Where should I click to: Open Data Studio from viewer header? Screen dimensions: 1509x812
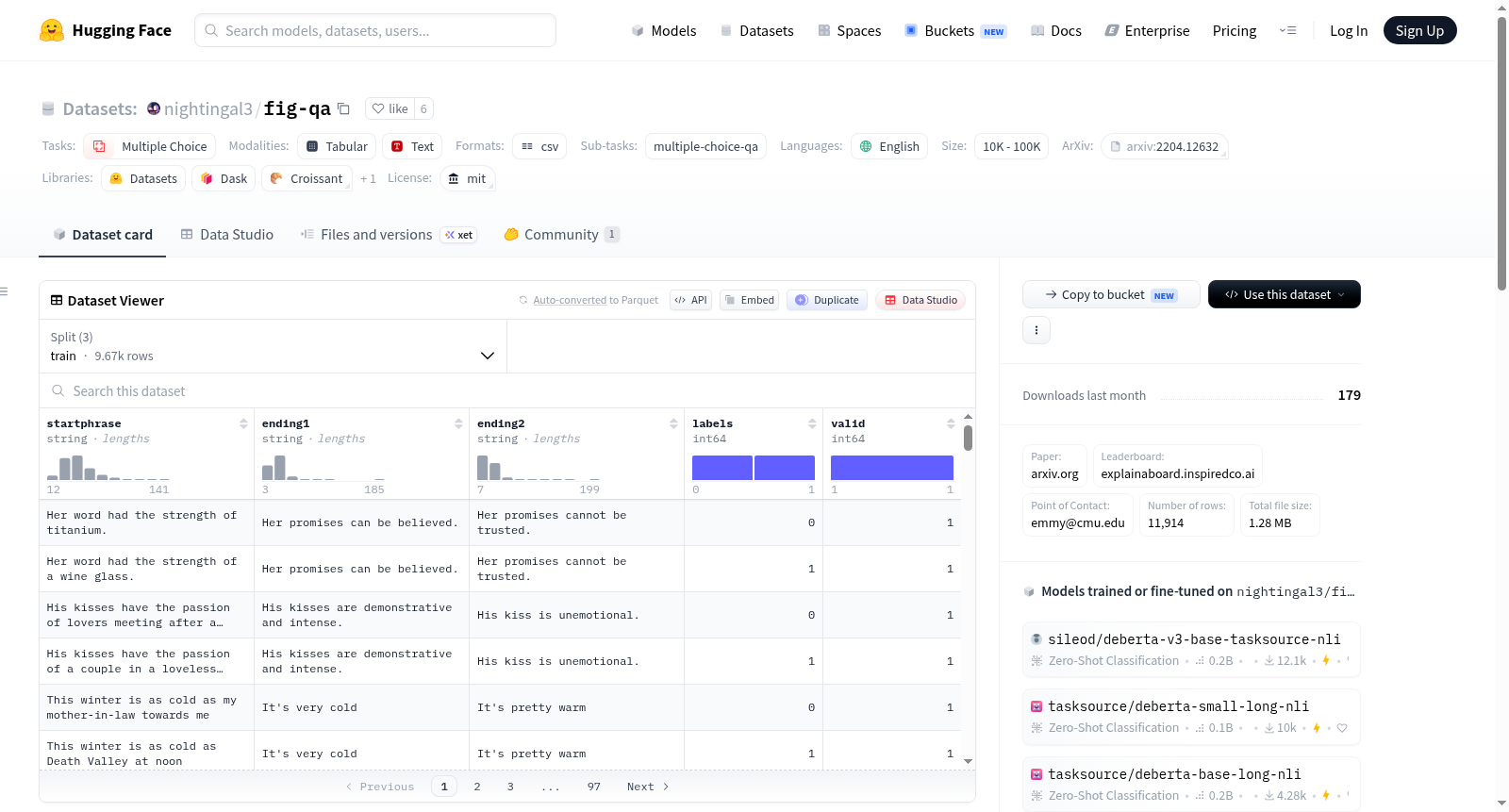(920, 300)
